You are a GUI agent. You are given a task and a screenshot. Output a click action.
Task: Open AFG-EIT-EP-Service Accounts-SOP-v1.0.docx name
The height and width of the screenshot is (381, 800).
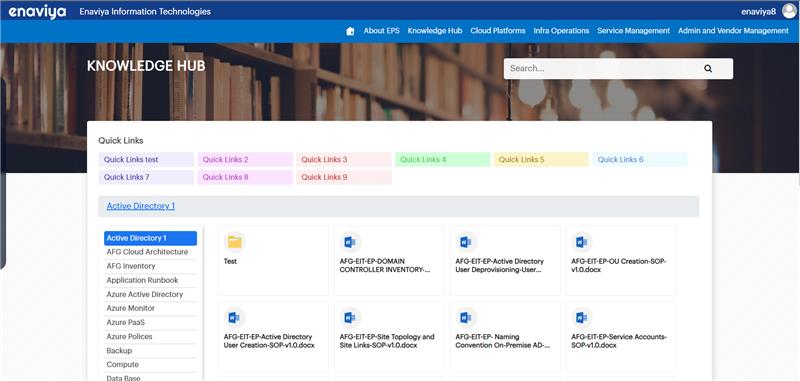619,341
